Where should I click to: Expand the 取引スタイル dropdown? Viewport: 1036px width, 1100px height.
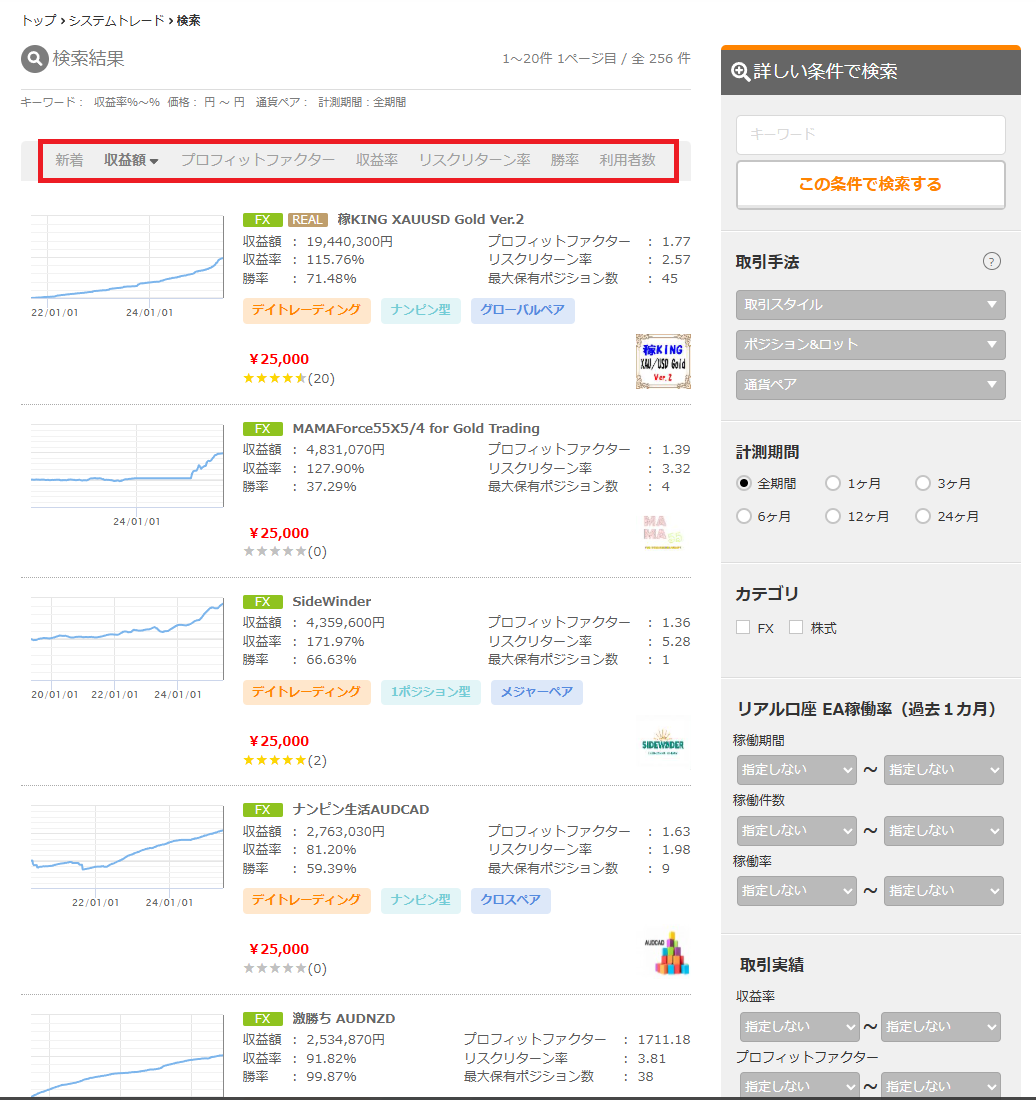coord(870,305)
